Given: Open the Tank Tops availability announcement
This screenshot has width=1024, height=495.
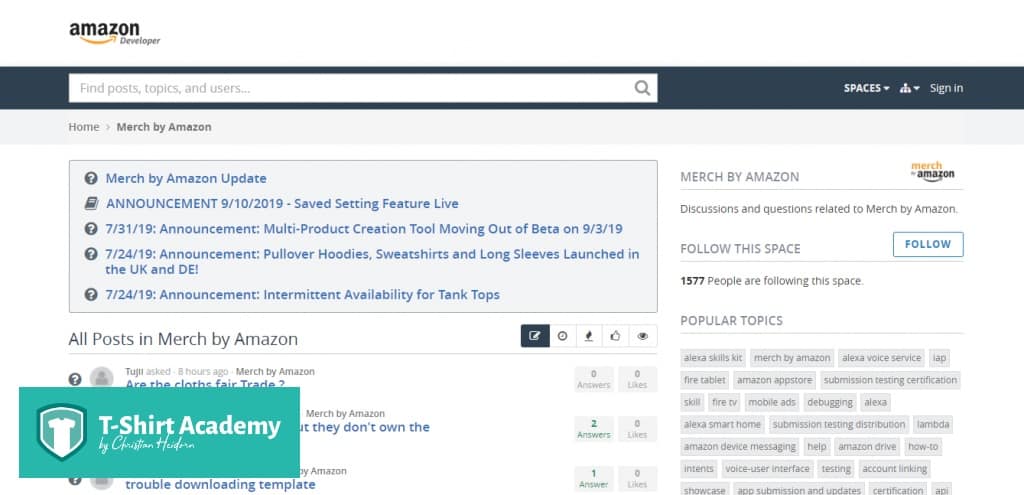Looking at the screenshot, I should pos(302,295).
